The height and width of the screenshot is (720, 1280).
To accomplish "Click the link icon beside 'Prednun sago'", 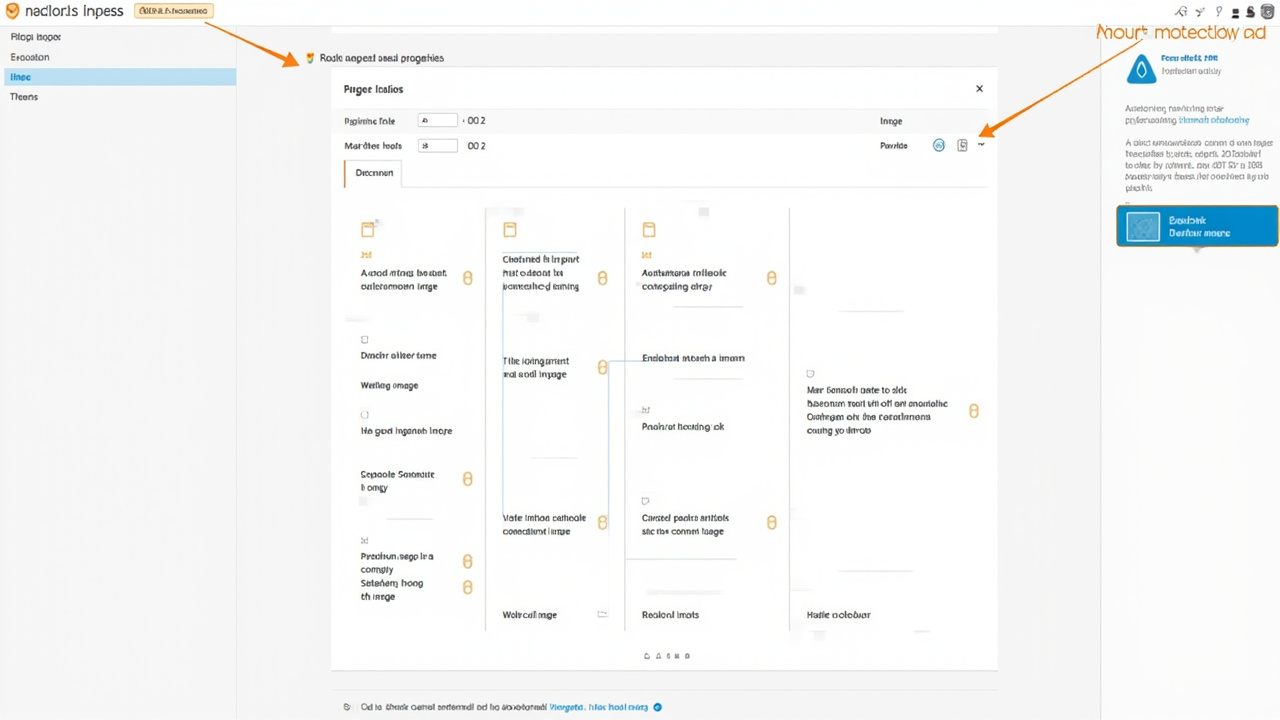I will tap(467, 561).
